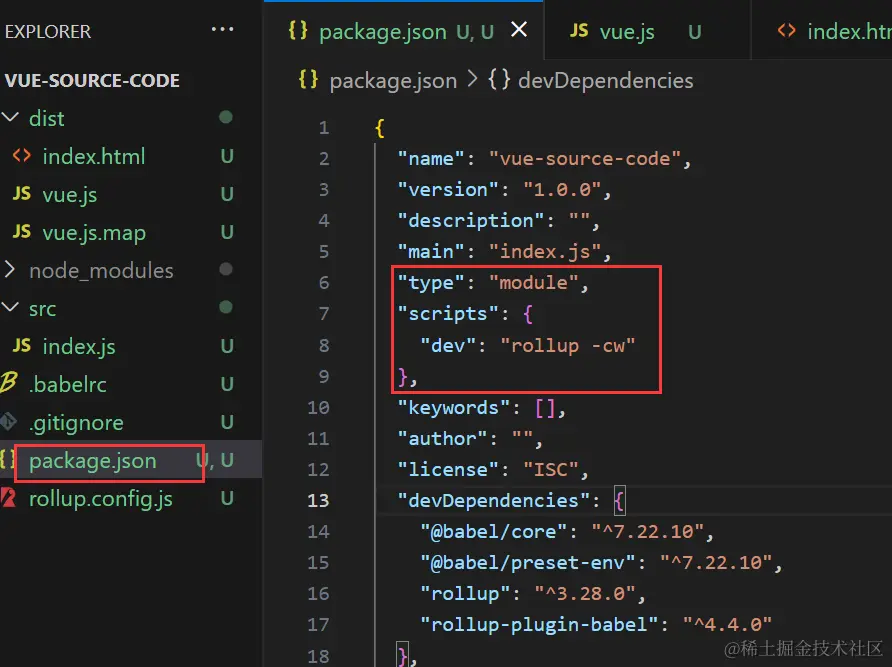Click the EXPLORER panel title
The width and height of the screenshot is (892, 667).
pos(48,31)
